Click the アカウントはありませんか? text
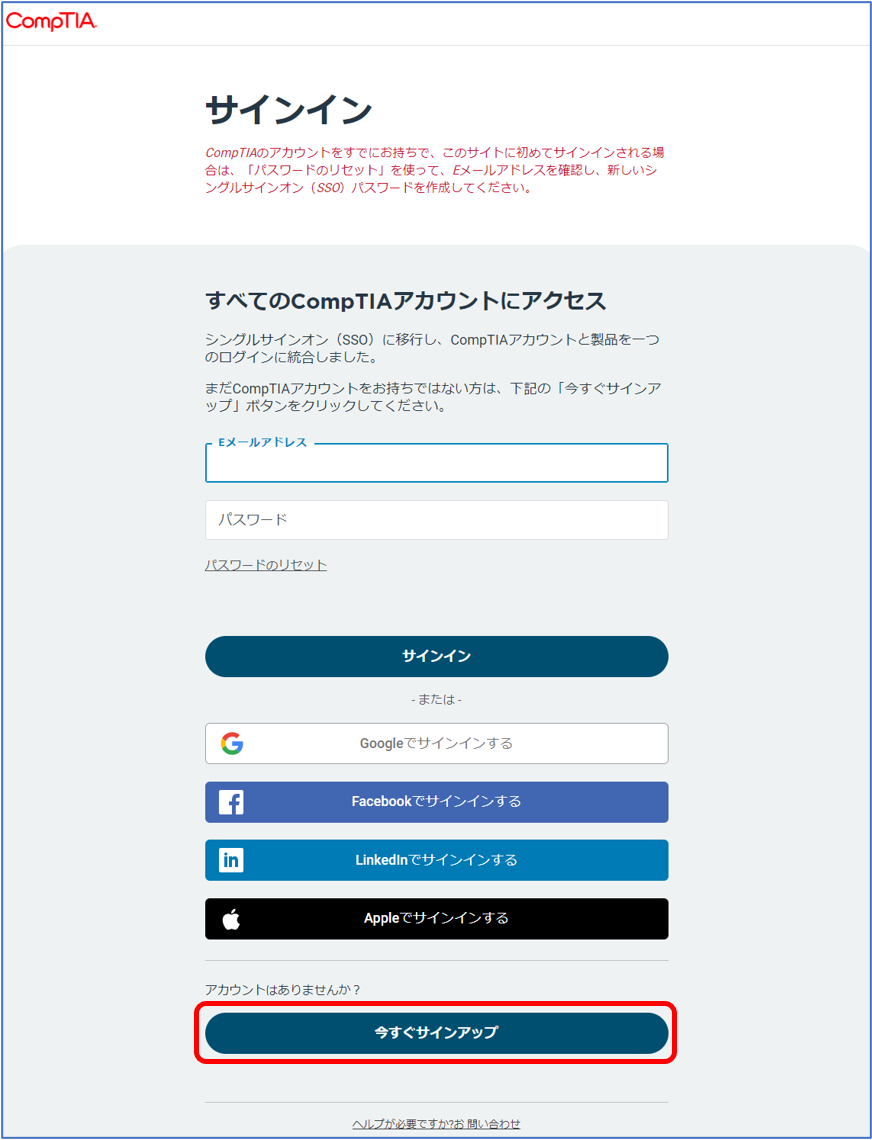Viewport: 872px width, 1140px height. point(283,990)
